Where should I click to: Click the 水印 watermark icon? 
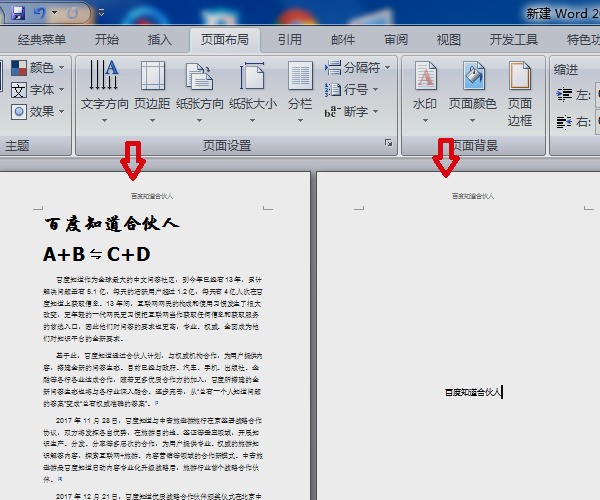pyautogui.click(x=426, y=75)
